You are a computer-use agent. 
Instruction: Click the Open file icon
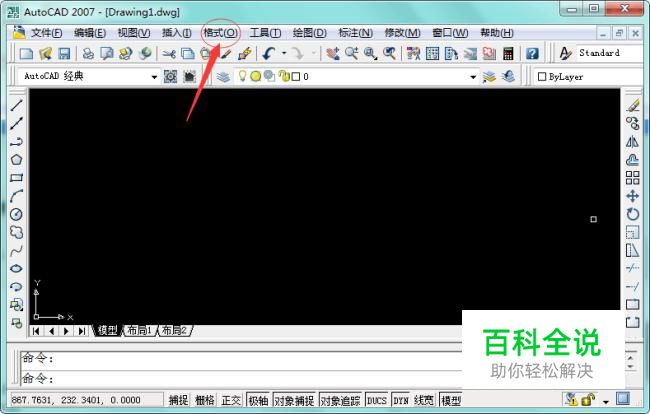[x=46, y=53]
